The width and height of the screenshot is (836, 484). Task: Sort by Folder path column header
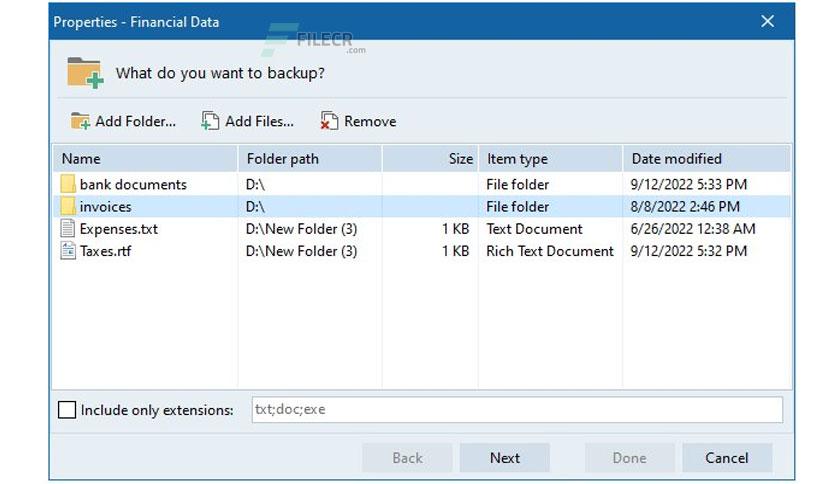click(310, 159)
